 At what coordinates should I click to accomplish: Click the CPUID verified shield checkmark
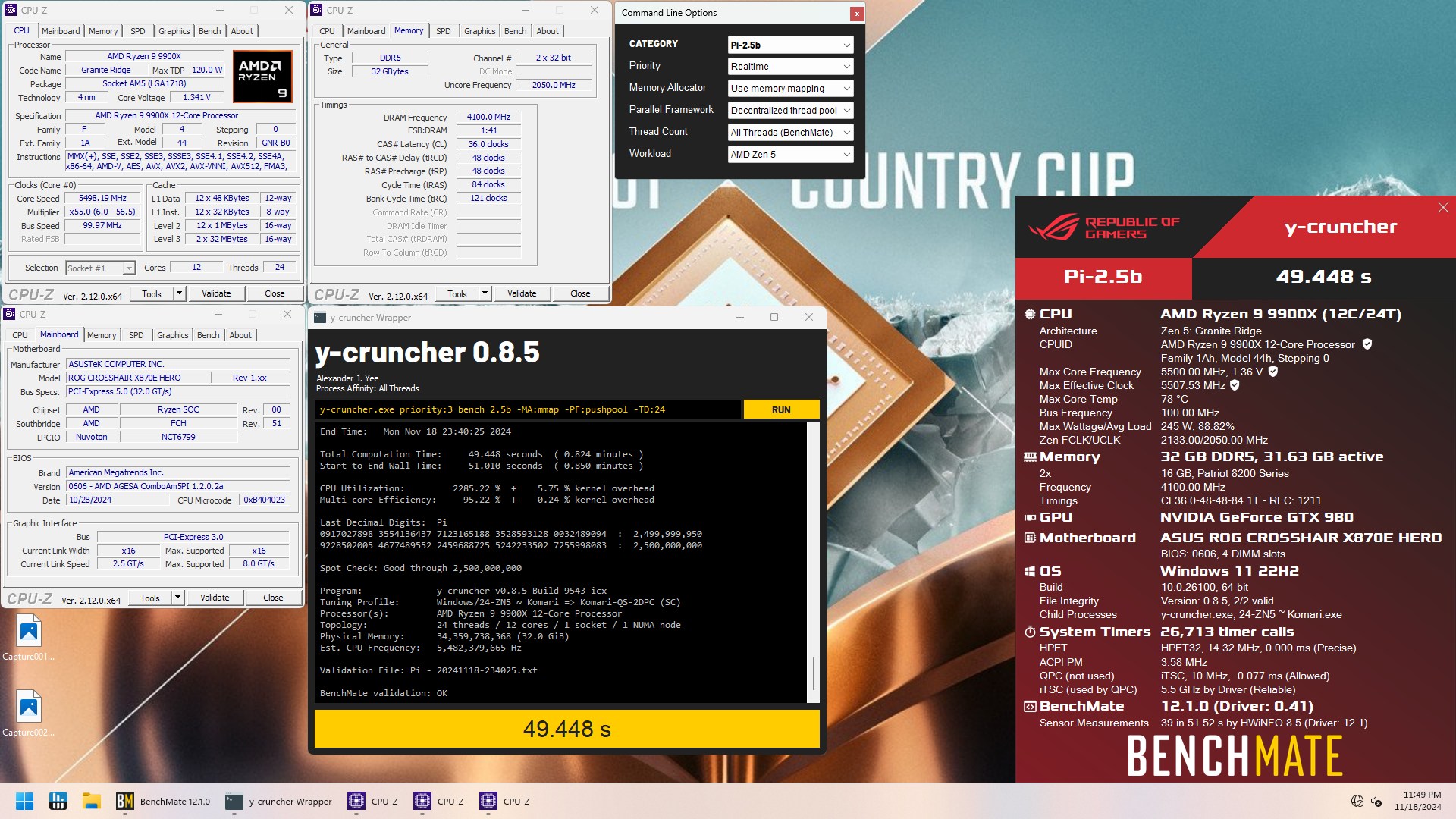coord(1367,344)
